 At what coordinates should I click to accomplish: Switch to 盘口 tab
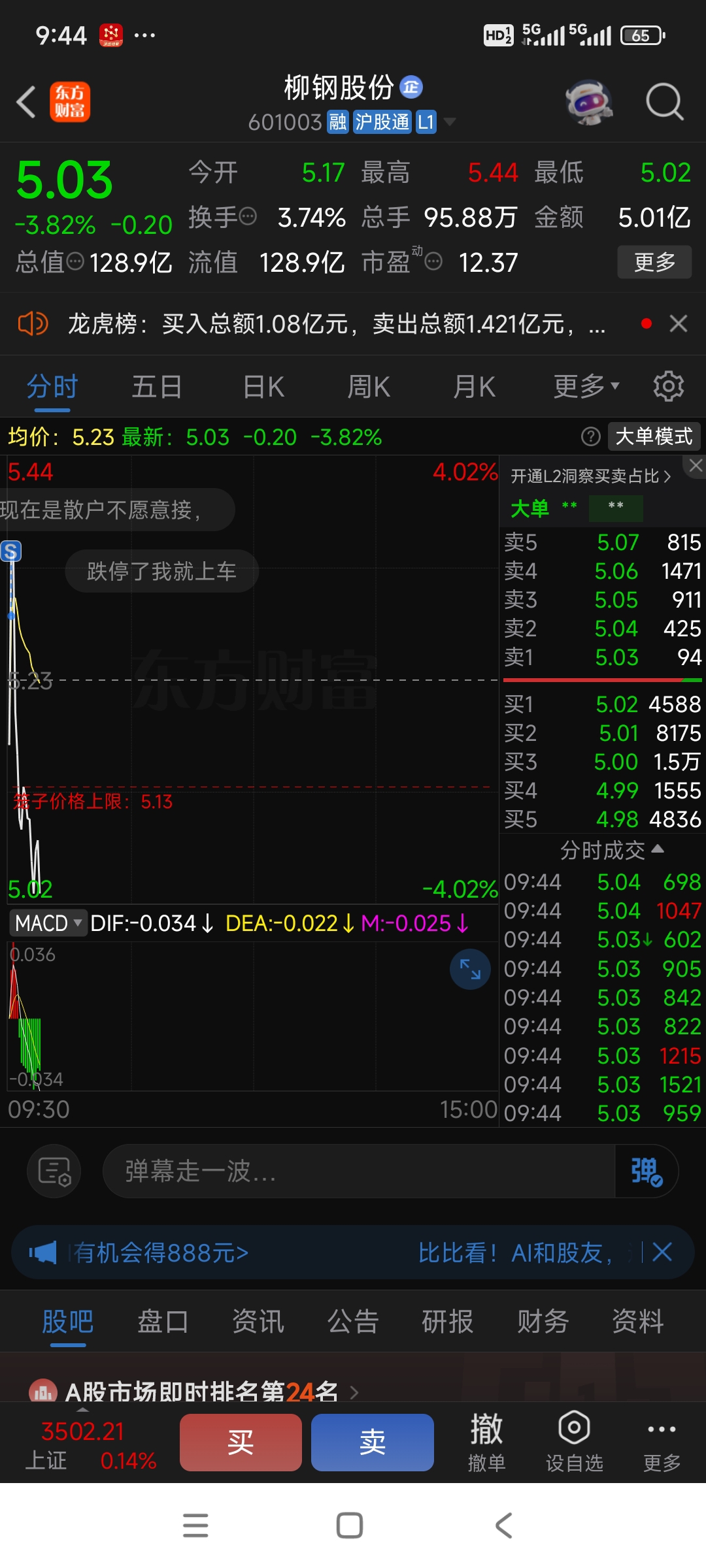(163, 1321)
